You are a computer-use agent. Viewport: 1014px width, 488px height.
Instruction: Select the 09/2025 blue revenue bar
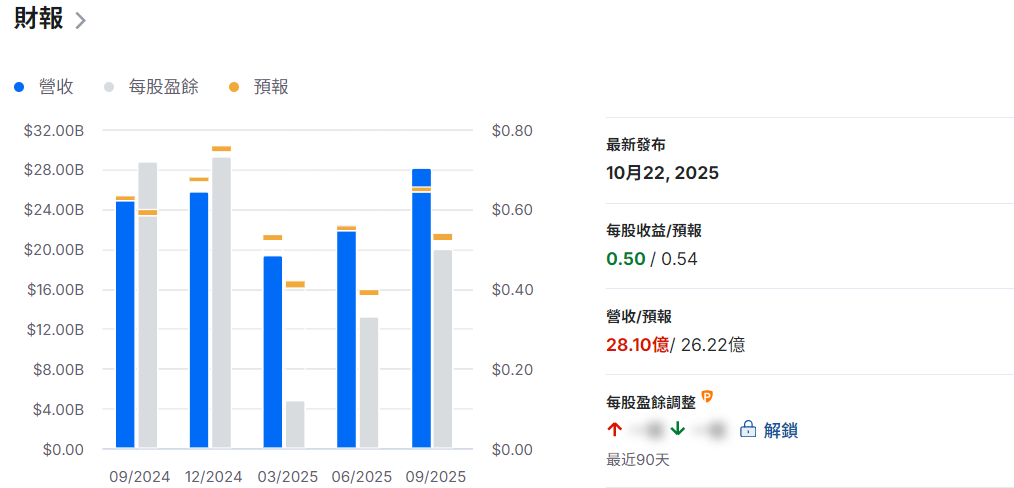[421, 310]
